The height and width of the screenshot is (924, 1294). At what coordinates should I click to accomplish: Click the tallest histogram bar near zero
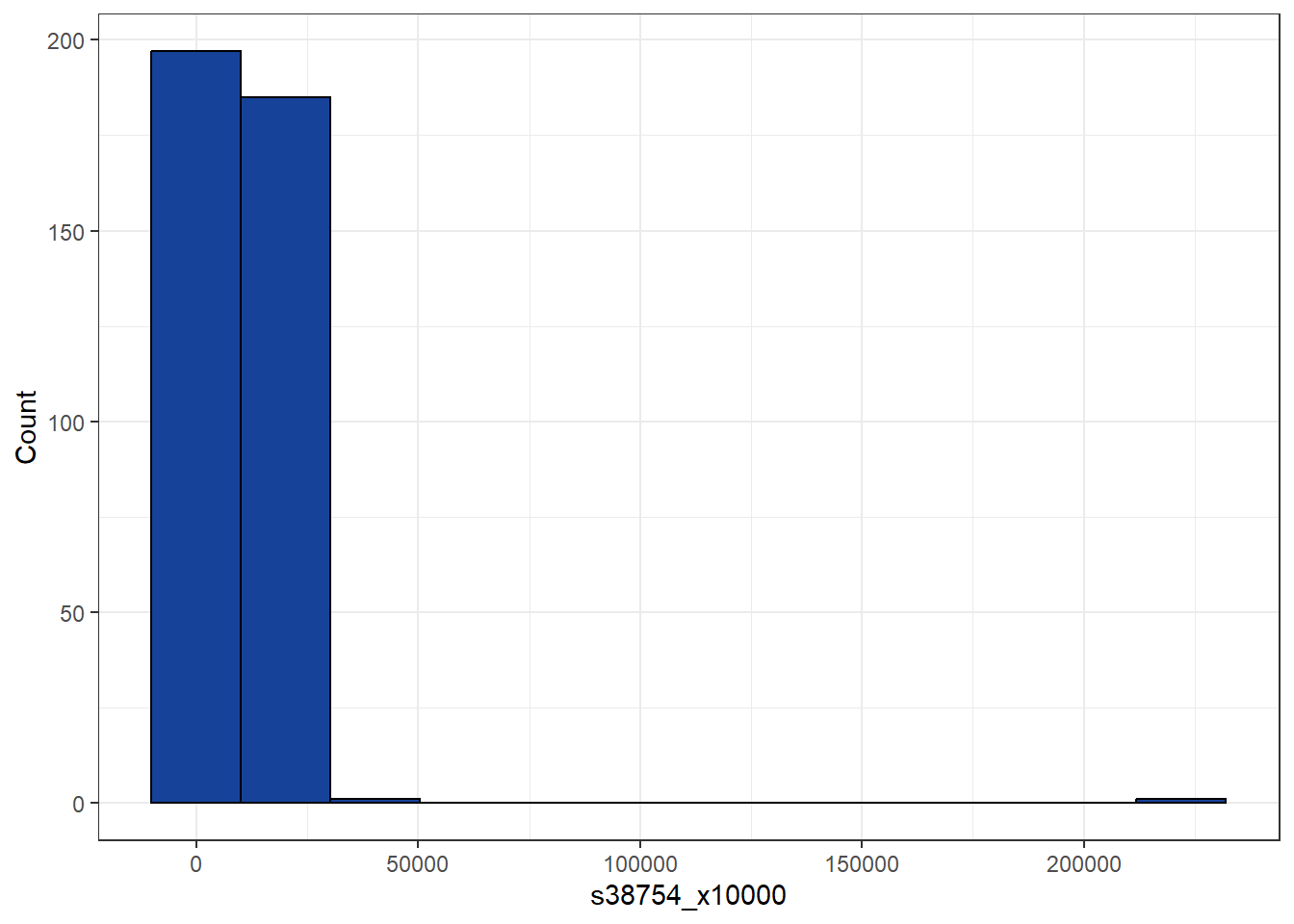point(195,426)
